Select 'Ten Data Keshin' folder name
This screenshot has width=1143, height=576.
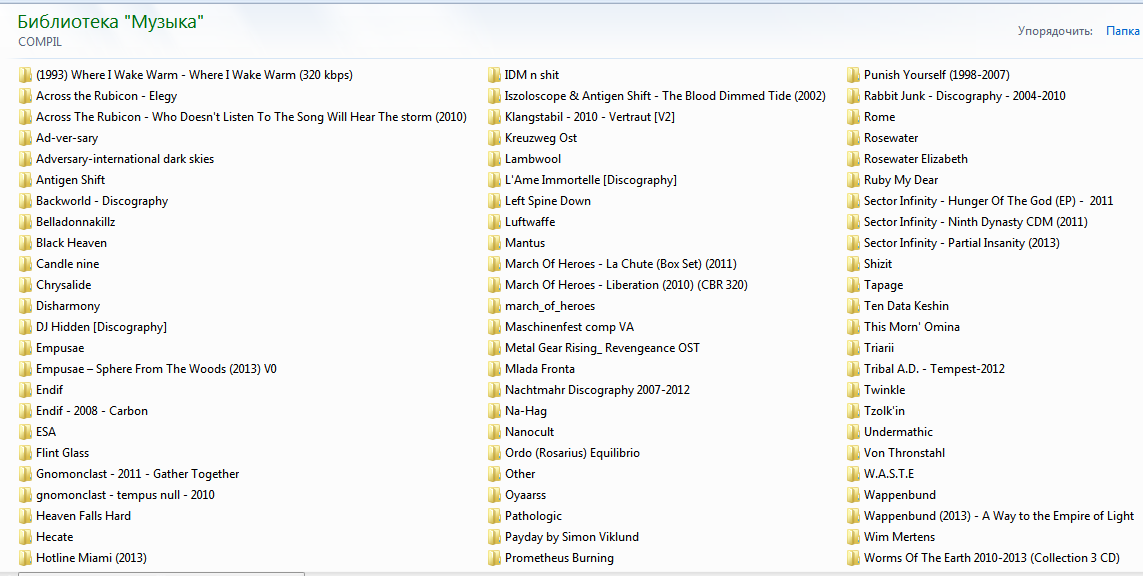pyautogui.click(x=906, y=306)
